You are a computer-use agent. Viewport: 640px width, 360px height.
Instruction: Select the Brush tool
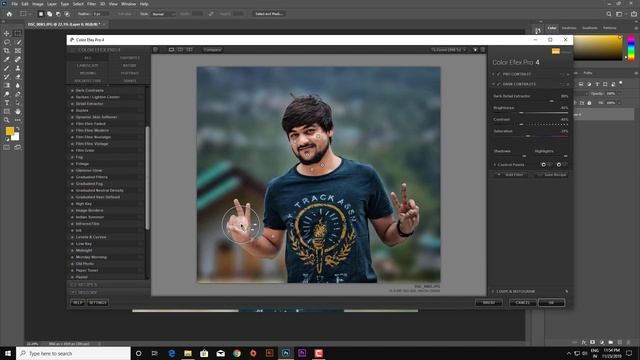click(7, 68)
